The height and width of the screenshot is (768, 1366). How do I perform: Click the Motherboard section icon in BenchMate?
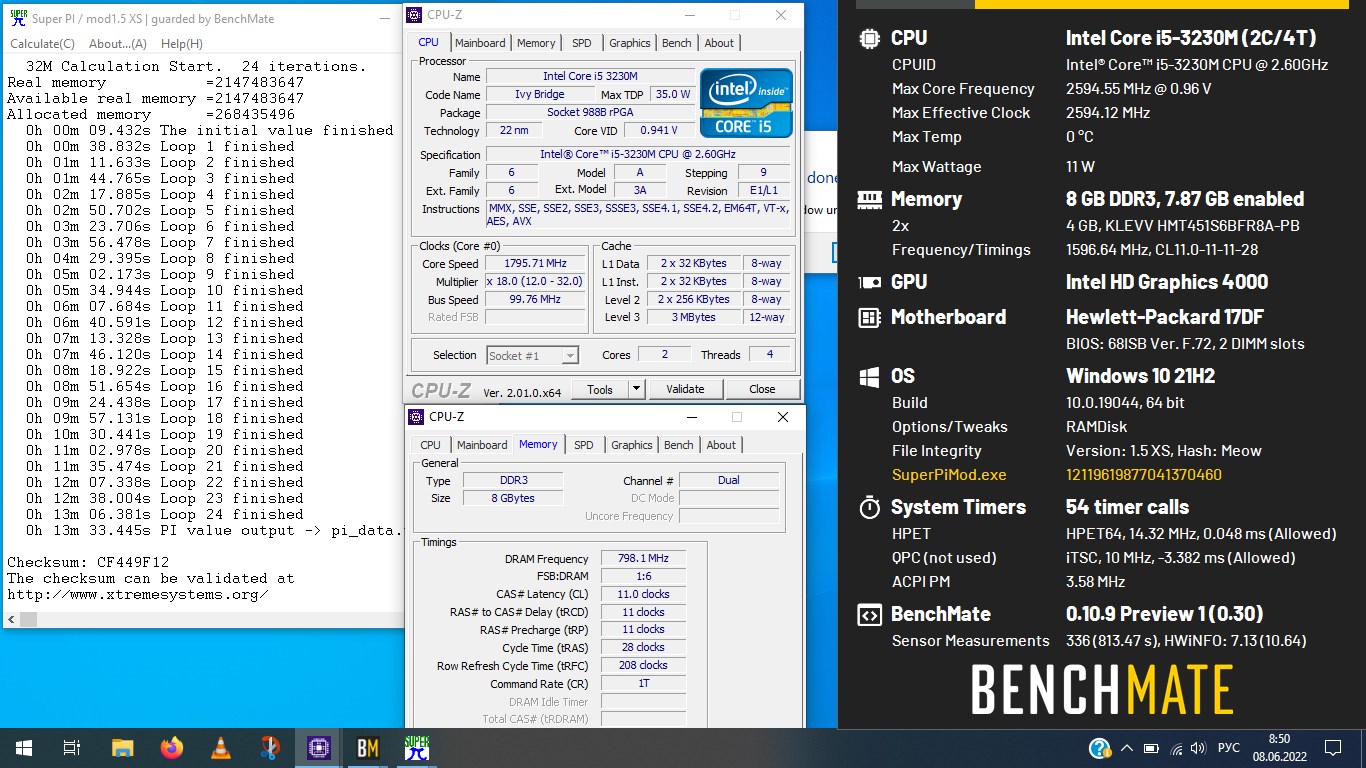point(869,317)
